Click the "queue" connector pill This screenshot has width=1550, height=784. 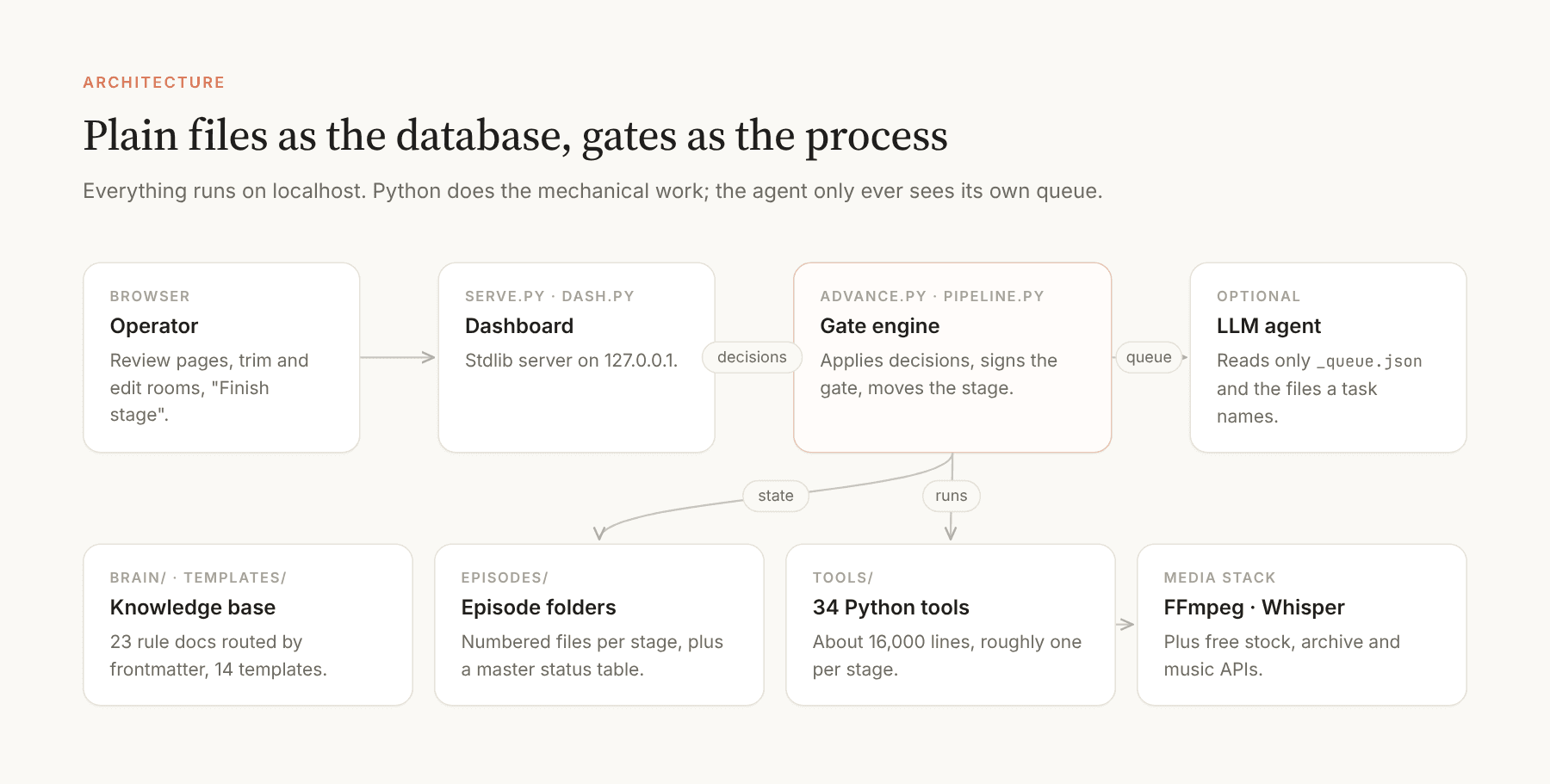pos(1149,357)
